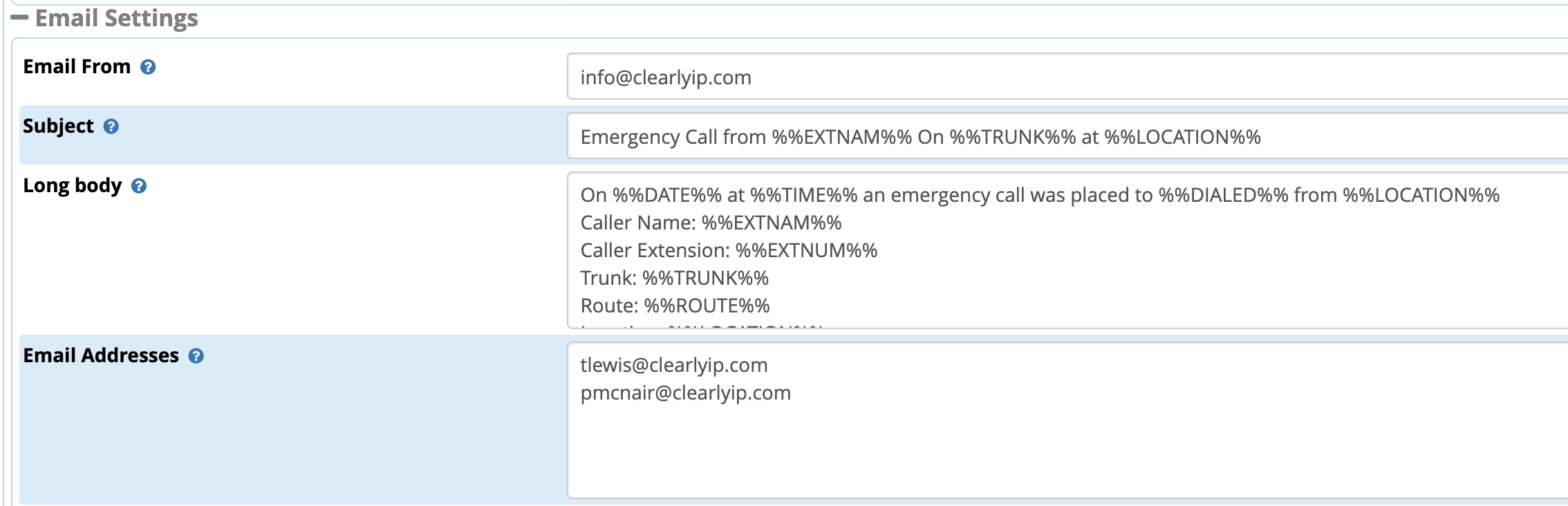Click the Caller Name: %%EXTNAM%% line
Viewport: 1568px width, 506px height.
[711, 223]
